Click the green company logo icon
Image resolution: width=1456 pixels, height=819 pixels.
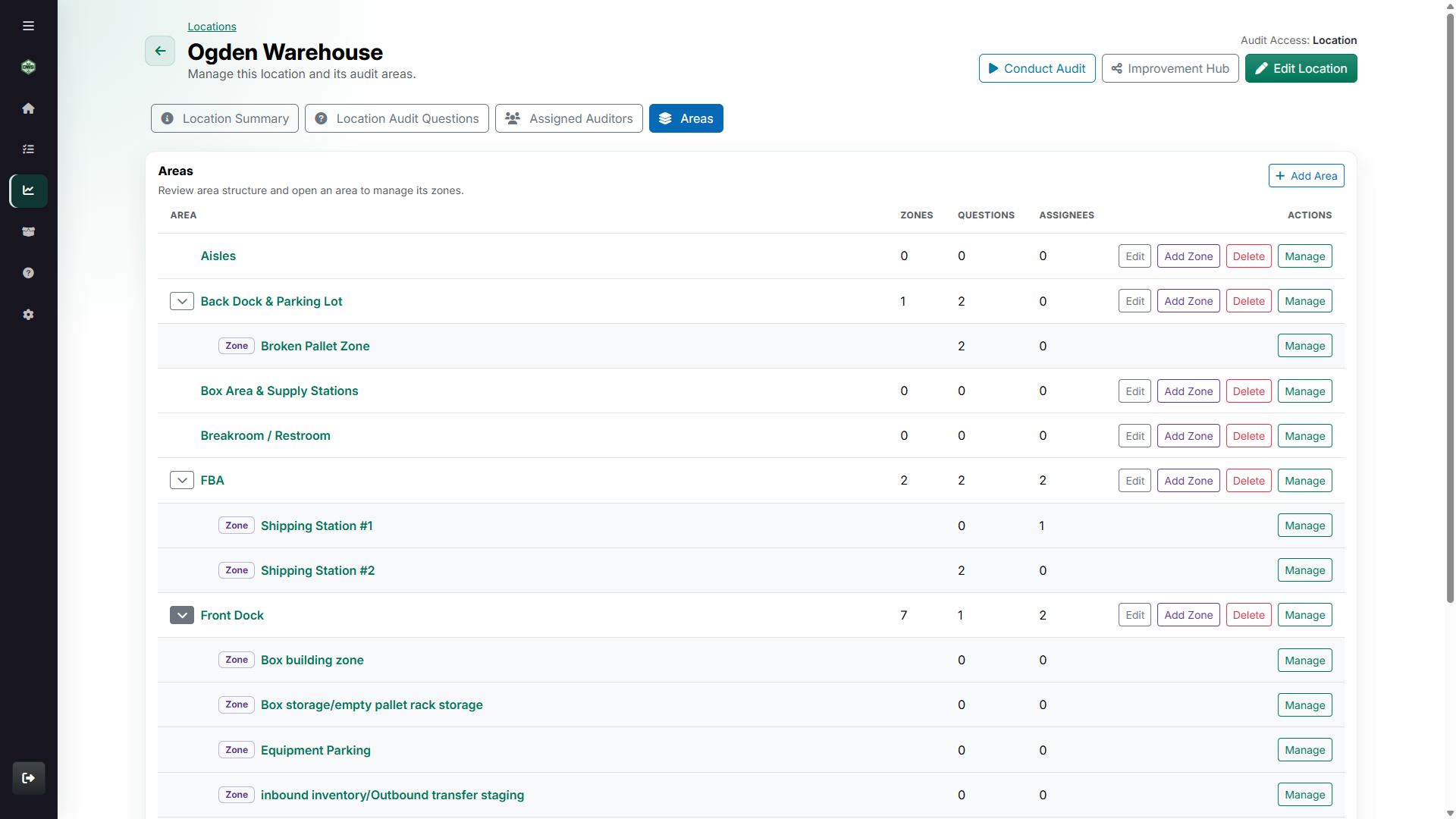click(28, 67)
